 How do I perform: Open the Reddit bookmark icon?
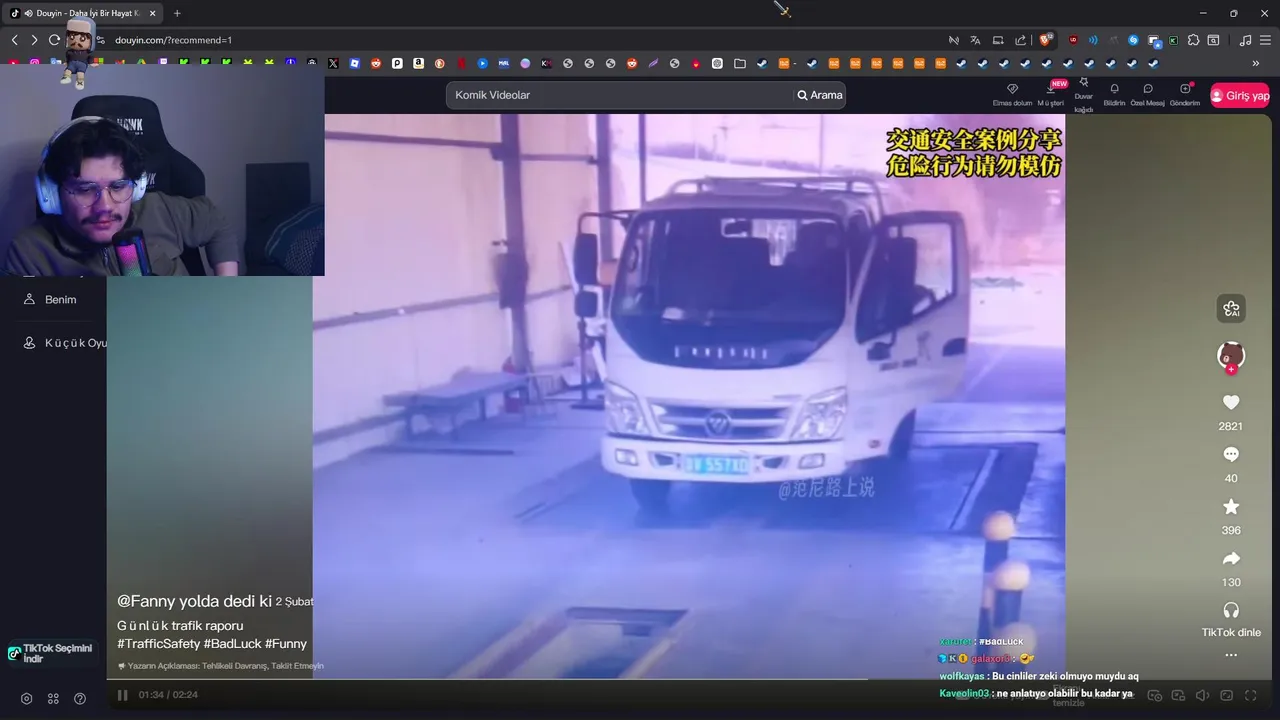point(376,63)
